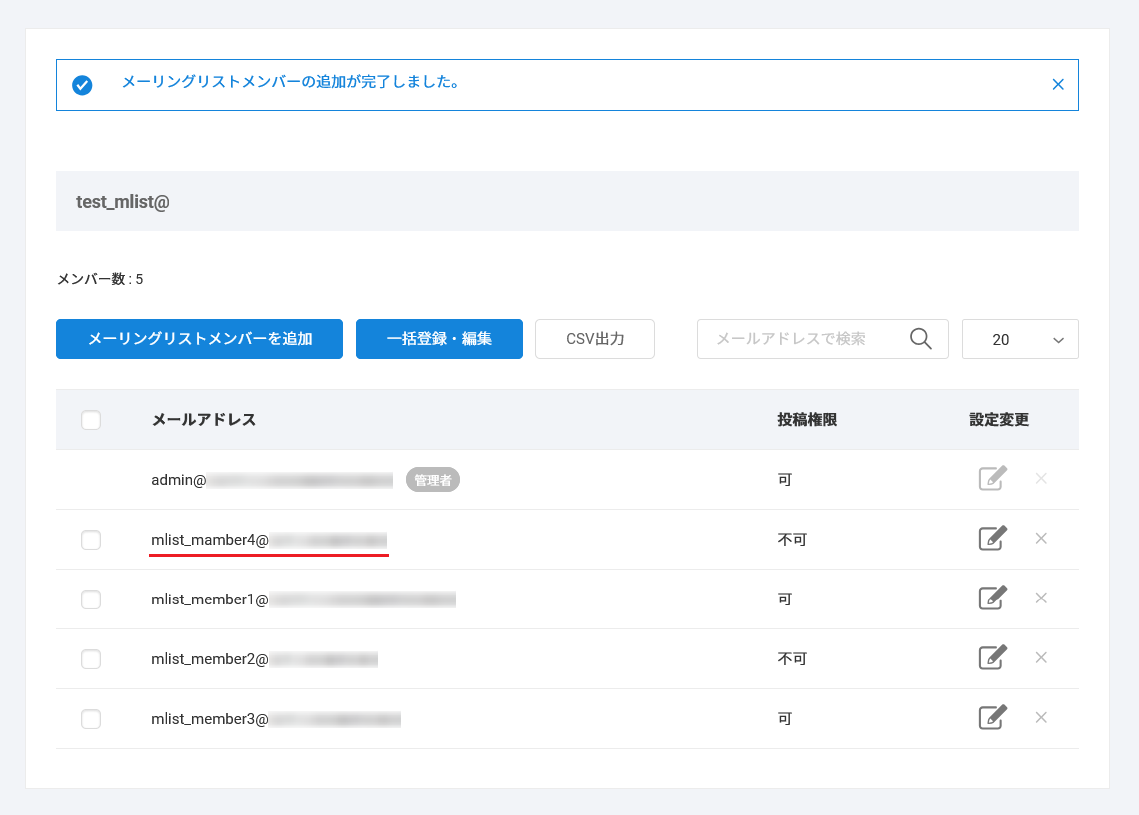Click メーリングリストメンバーを追加 button

(x=199, y=339)
